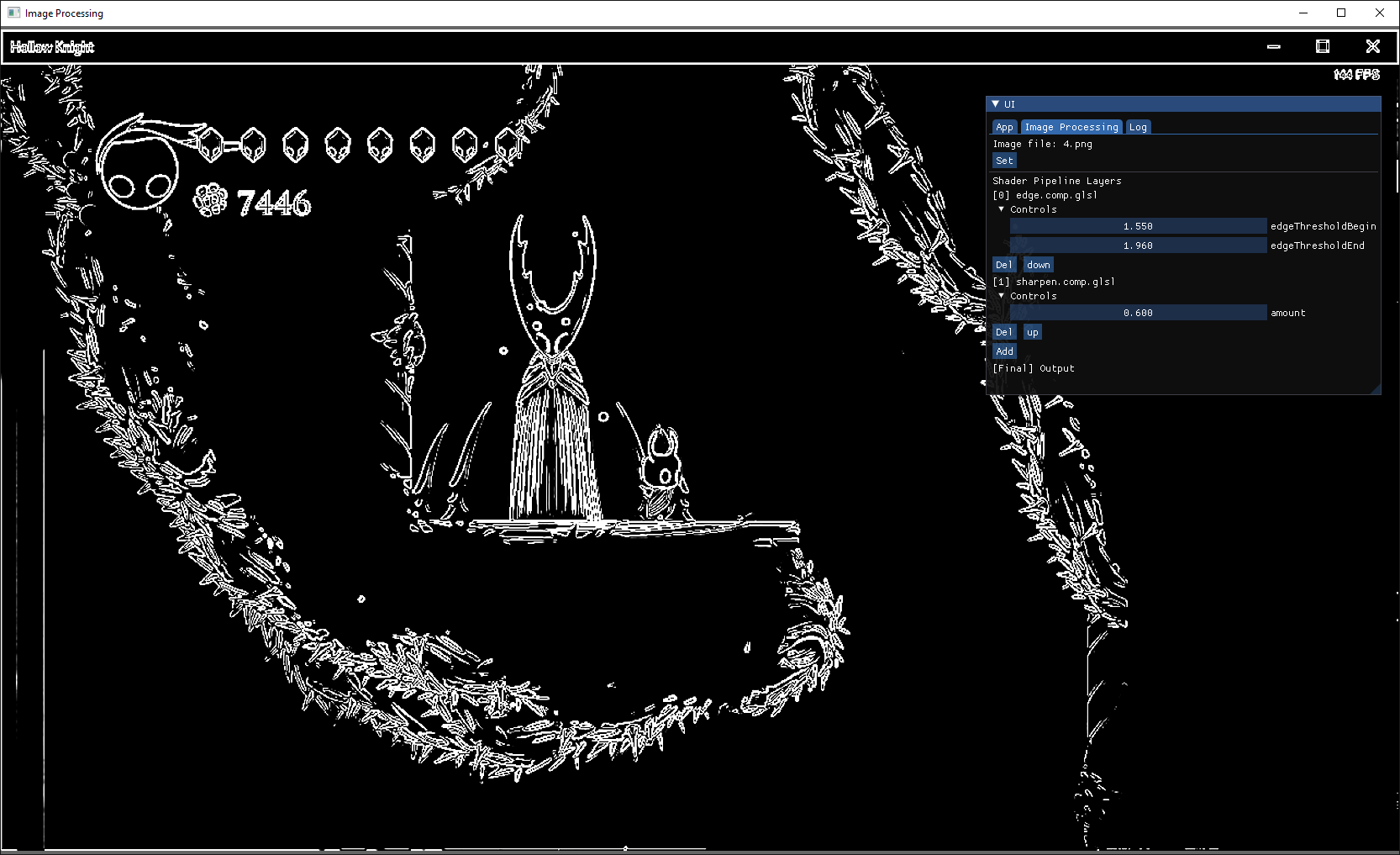Click the first health mask icon
Image resolution: width=1400 pixels, height=855 pixels.
tap(210, 145)
